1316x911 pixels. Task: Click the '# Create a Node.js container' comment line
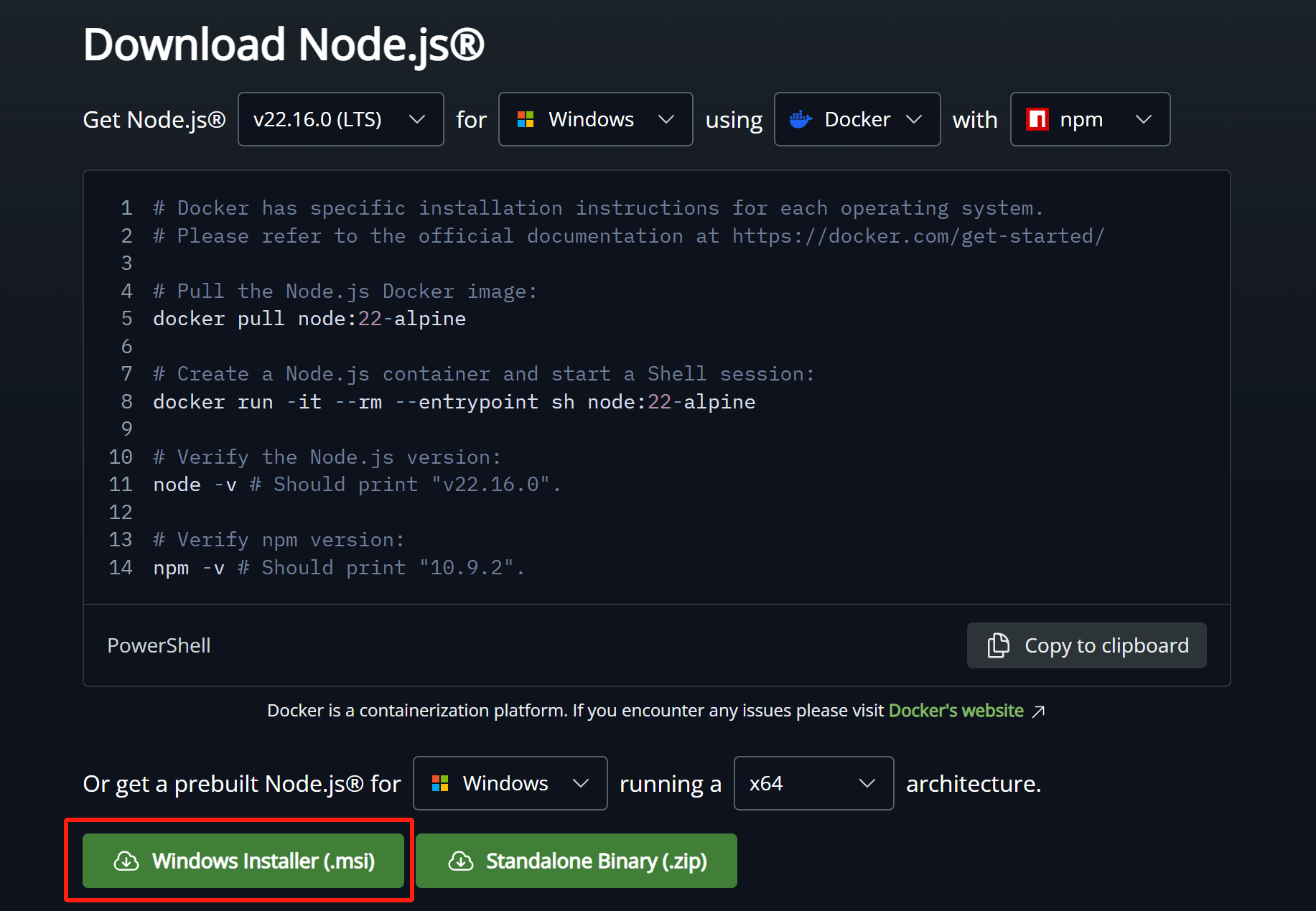click(484, 374)
